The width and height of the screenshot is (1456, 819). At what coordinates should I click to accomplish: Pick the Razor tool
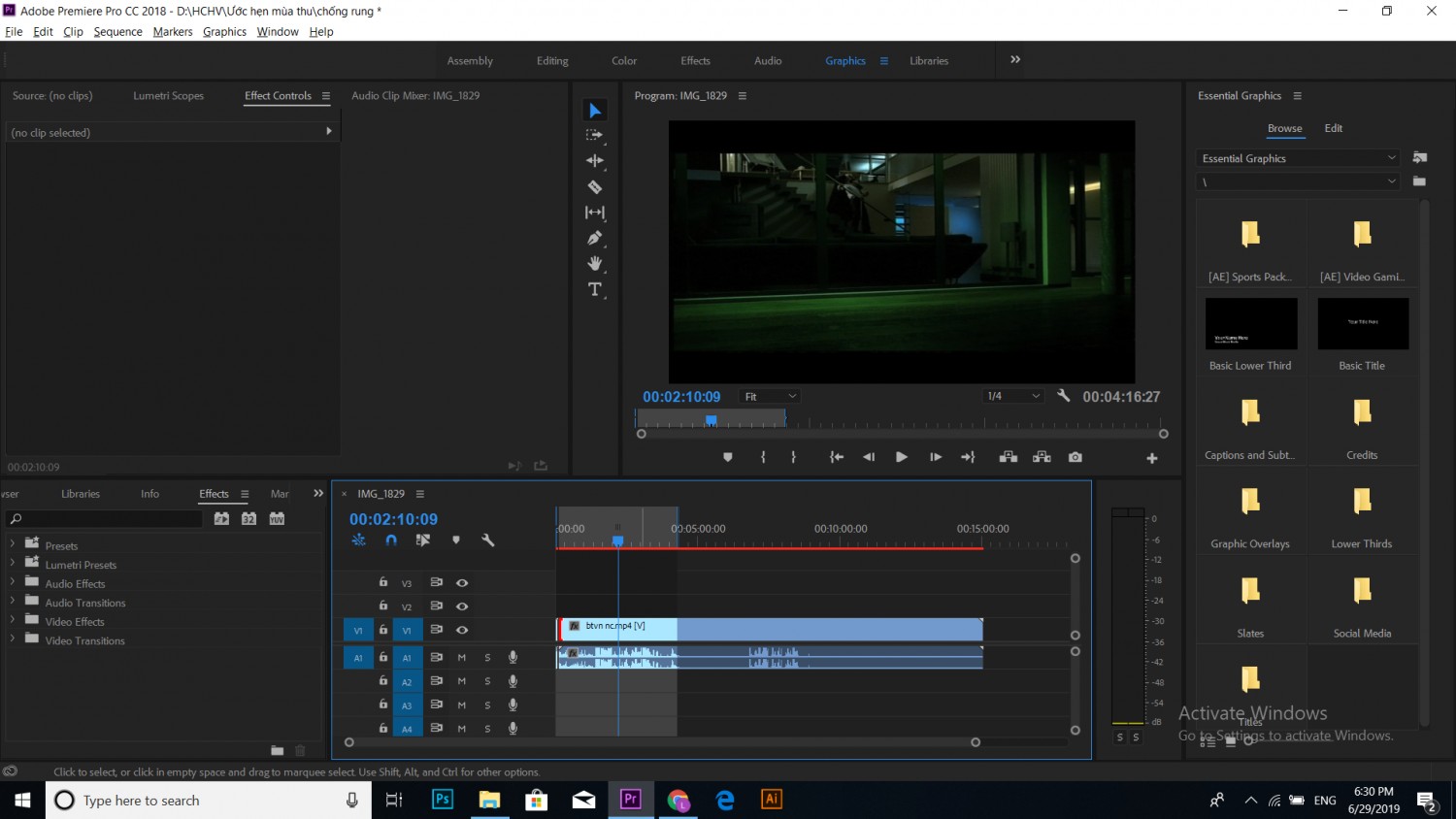595,186
